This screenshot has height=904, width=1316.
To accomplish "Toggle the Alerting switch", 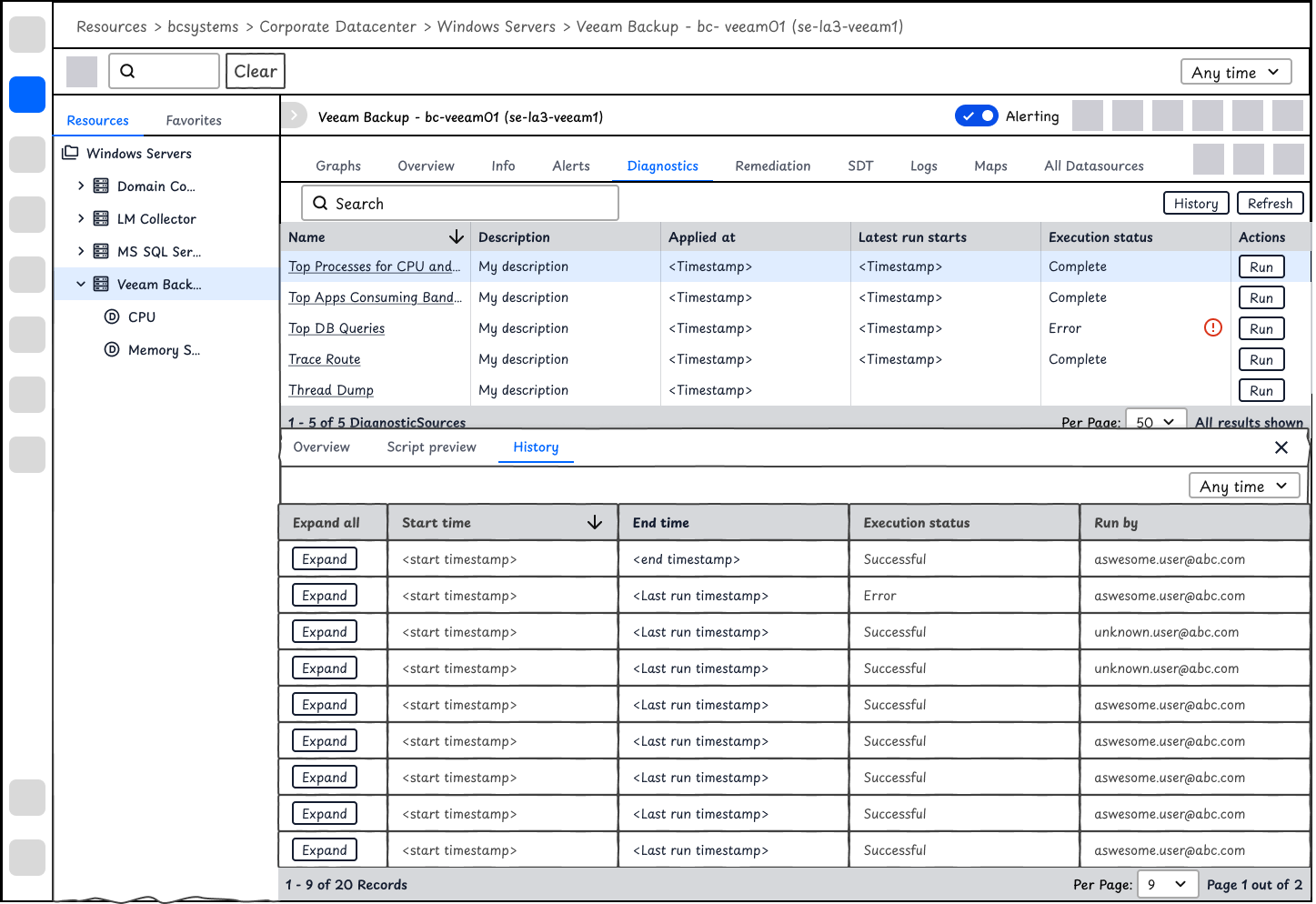I will [977, 116].
